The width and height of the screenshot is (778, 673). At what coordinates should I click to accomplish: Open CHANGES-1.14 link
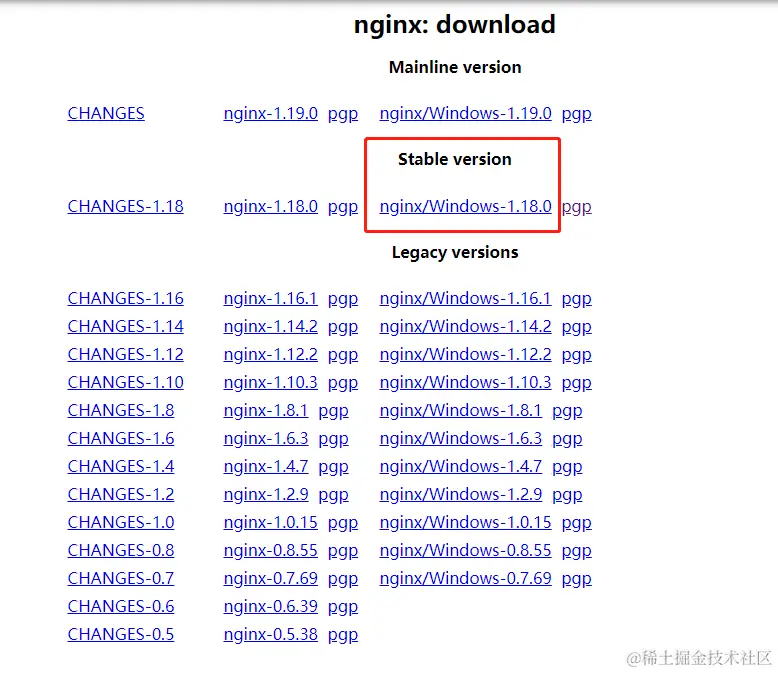tap(126, 327)
